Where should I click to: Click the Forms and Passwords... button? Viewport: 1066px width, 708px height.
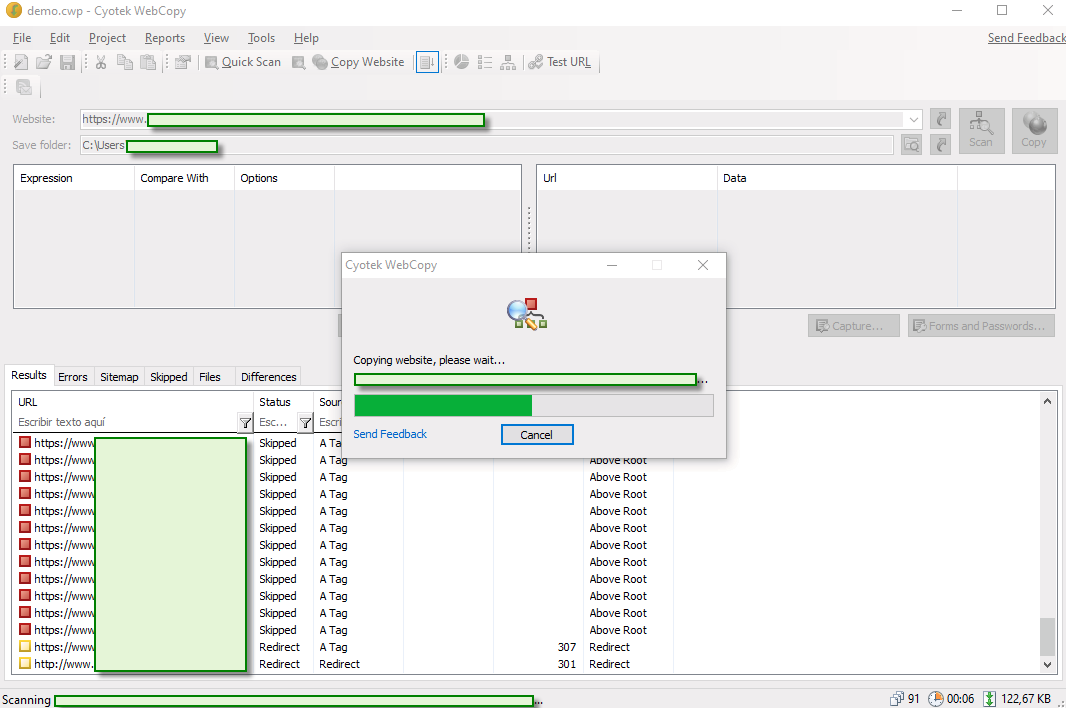[x=980, y=326]
